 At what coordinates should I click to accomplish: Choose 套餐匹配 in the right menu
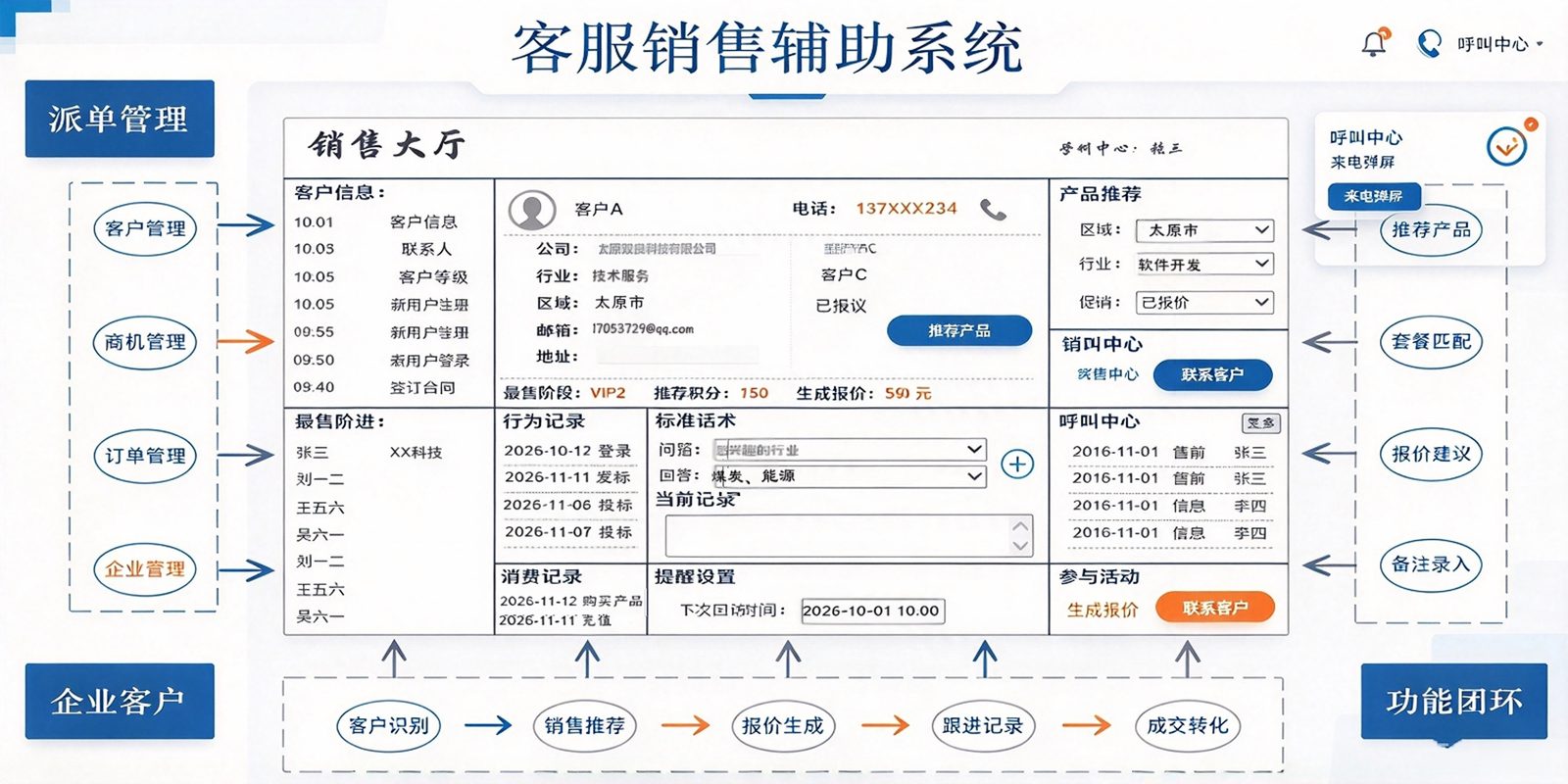pyautogui.click(x=1431, y=342)
